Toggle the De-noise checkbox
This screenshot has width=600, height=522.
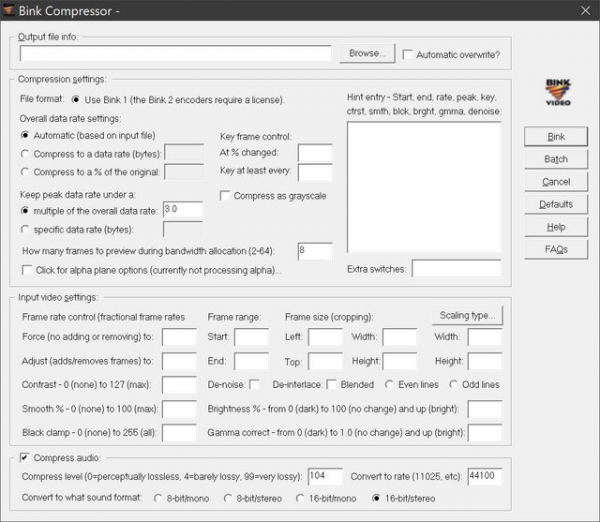254,384
